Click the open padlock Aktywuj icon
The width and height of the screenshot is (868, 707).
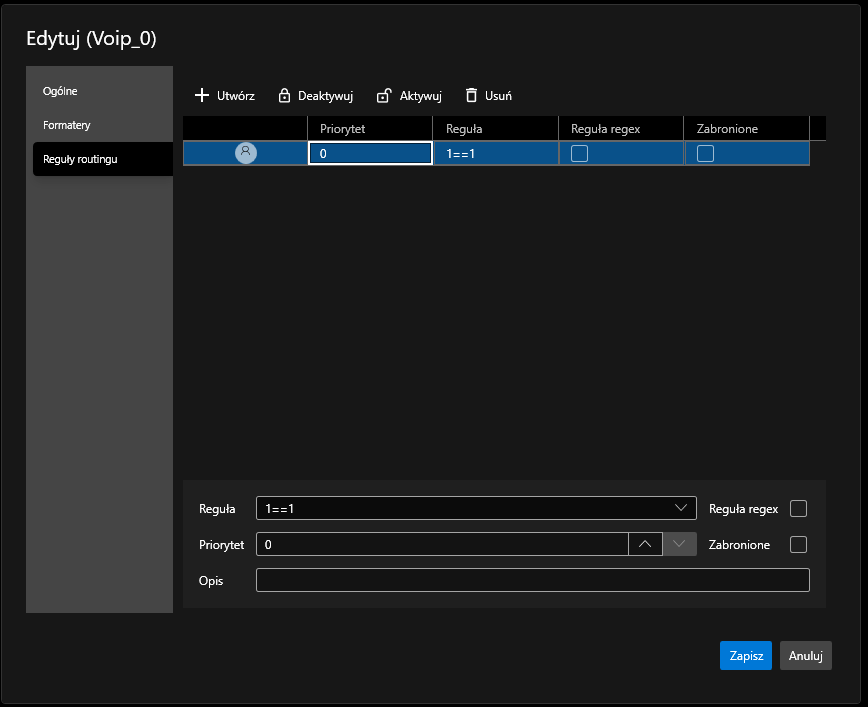click(x=384, y=96)
